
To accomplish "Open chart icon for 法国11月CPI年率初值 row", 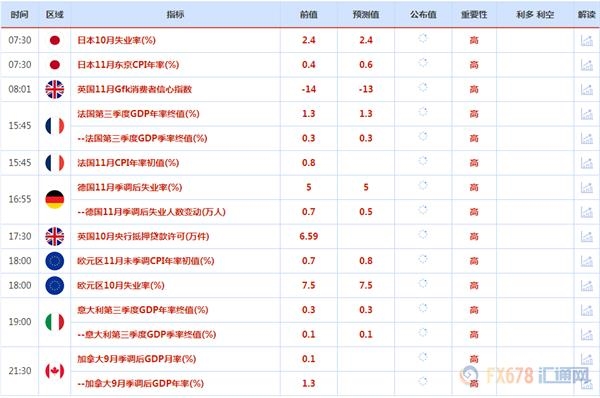I will tap(587, 163).
